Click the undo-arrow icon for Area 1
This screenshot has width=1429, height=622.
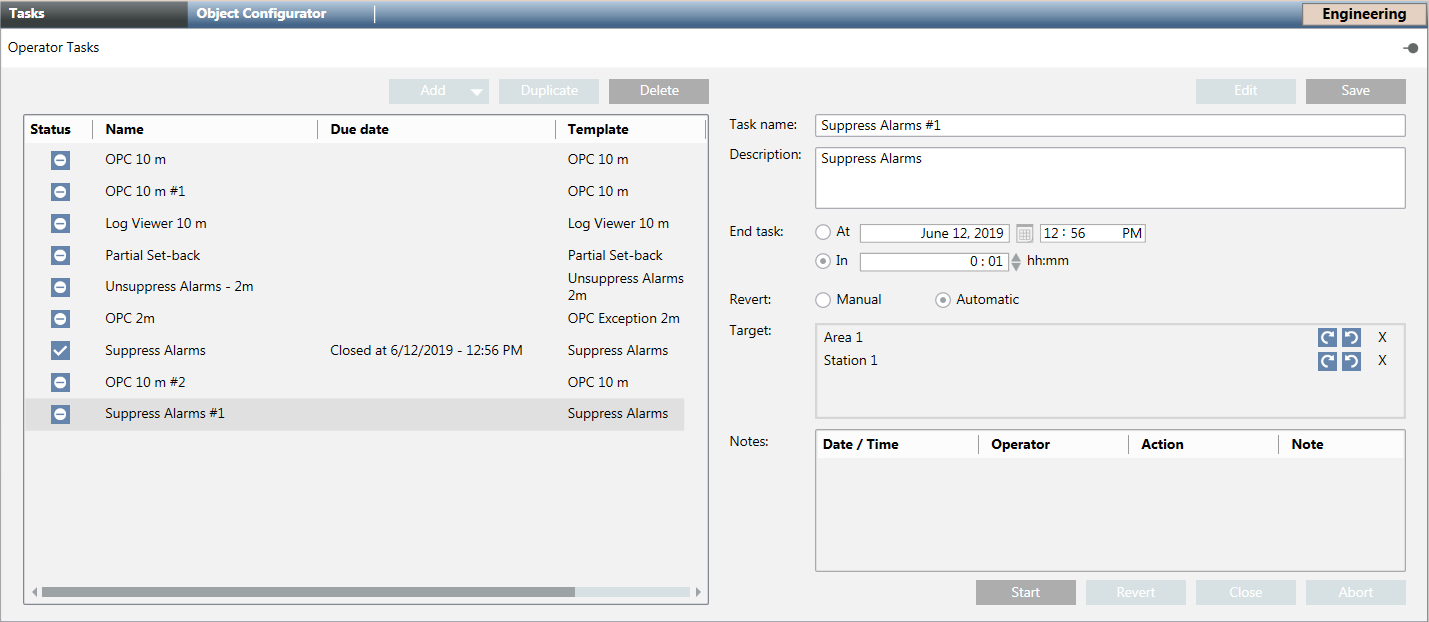click(x=1351, y=338)
